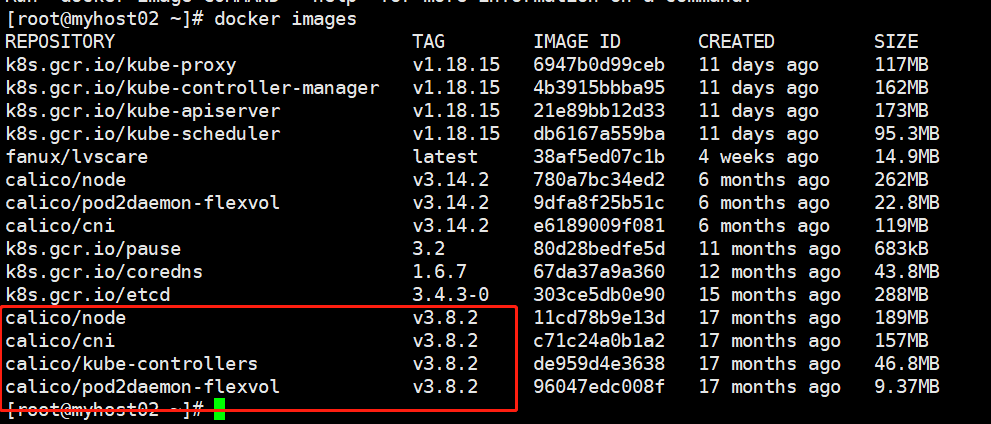The width and height of the screenshot is (991, 424).
Task: Click the 46.8MB size value
Action: point(907,363)
